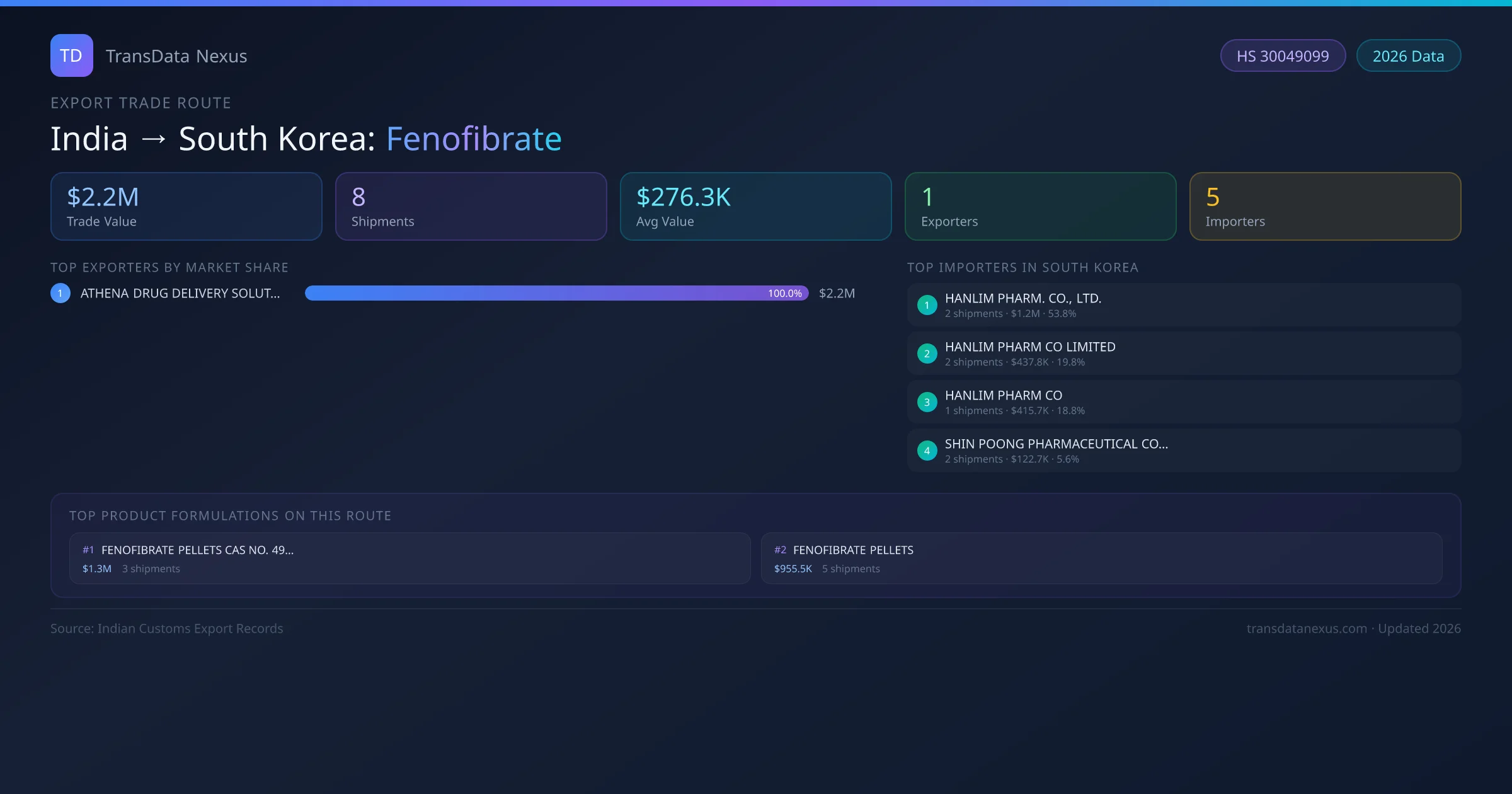Image resolution: width=1512 pixels, height=794 pixels.
Task: Click the transdatanexus.com footer link
Action: pyautogui.click(x=1307, y=628)
